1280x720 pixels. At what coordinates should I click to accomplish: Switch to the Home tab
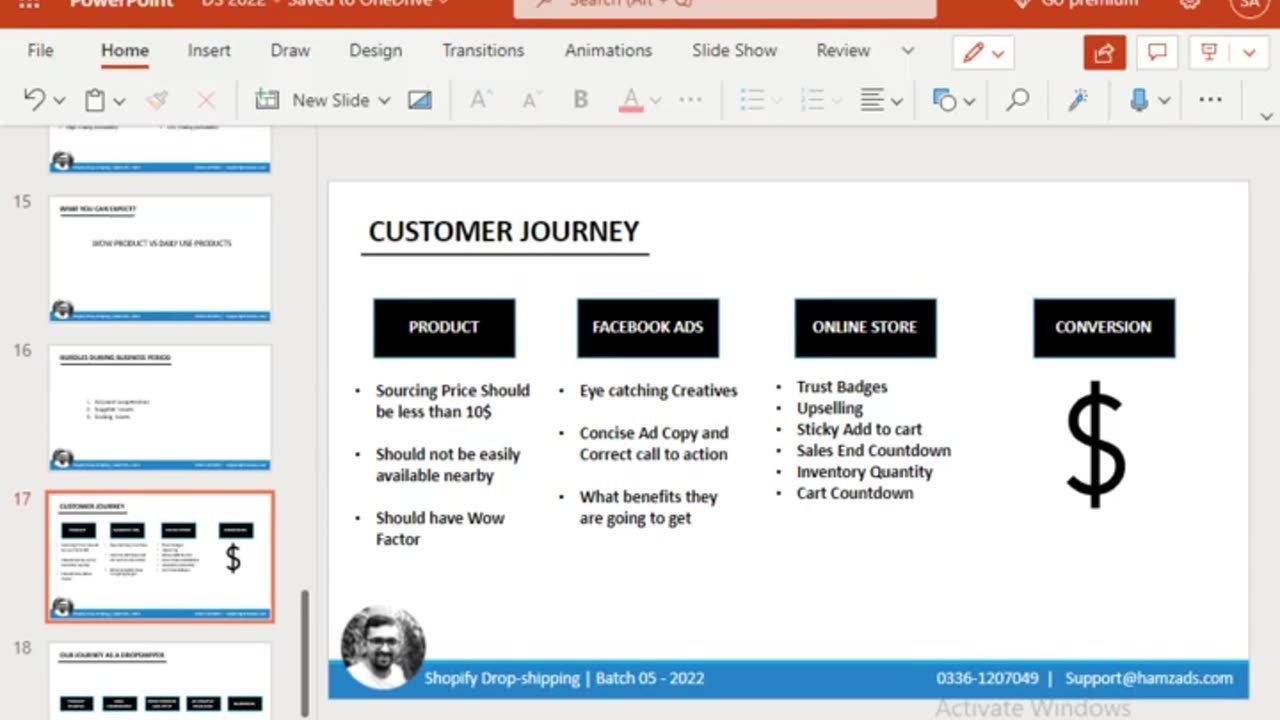point(125,50)
